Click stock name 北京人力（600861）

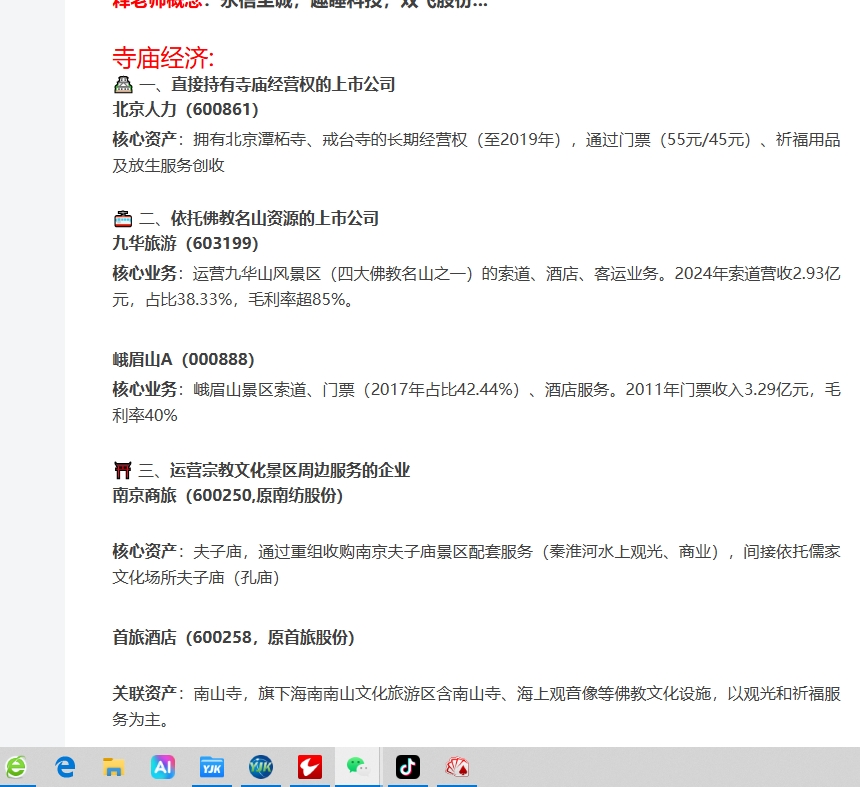(x=185, y=109)
